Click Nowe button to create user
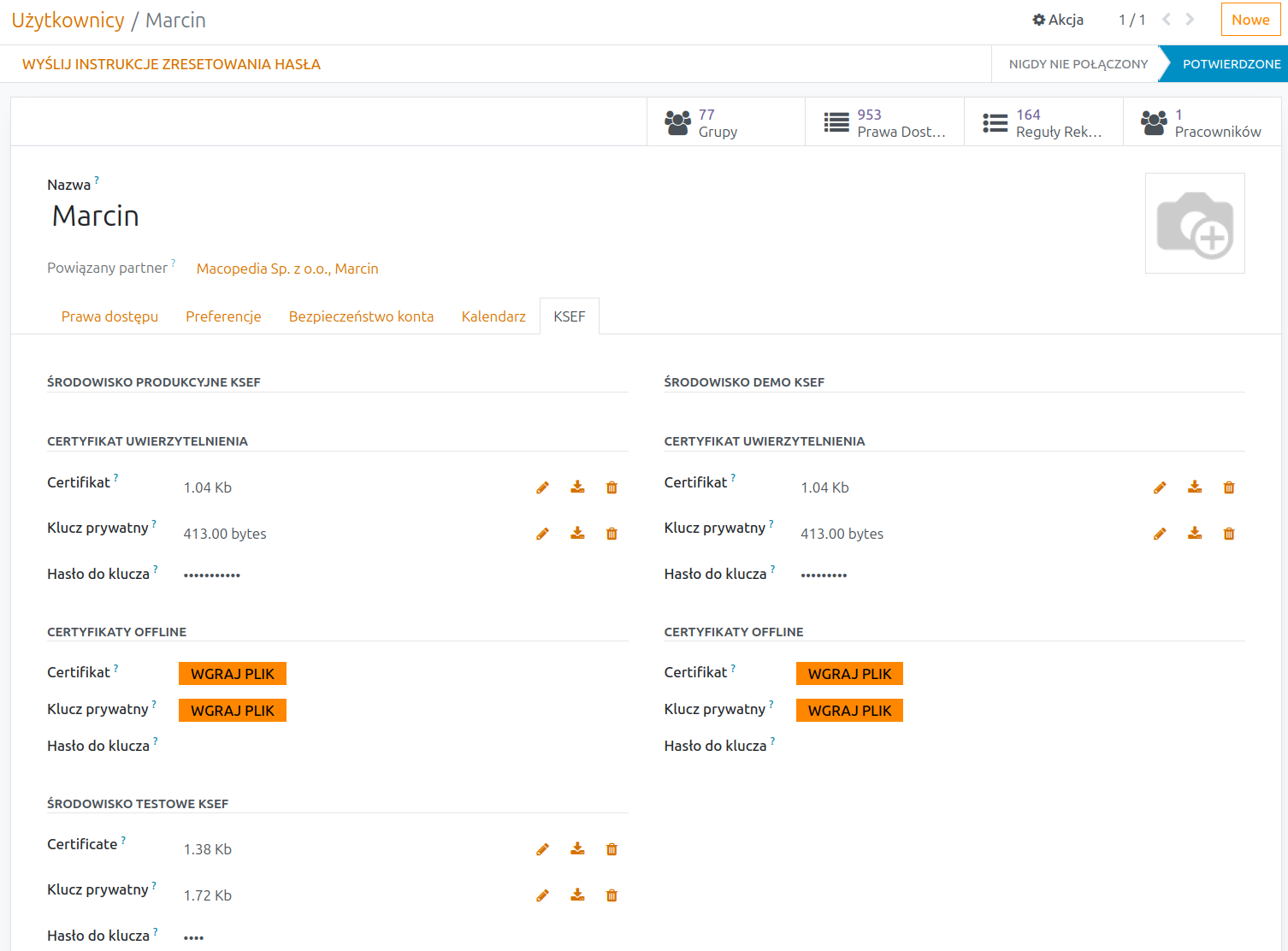Image resolution: width=1288 pixels, height=951 pixels. (1250, 20)
